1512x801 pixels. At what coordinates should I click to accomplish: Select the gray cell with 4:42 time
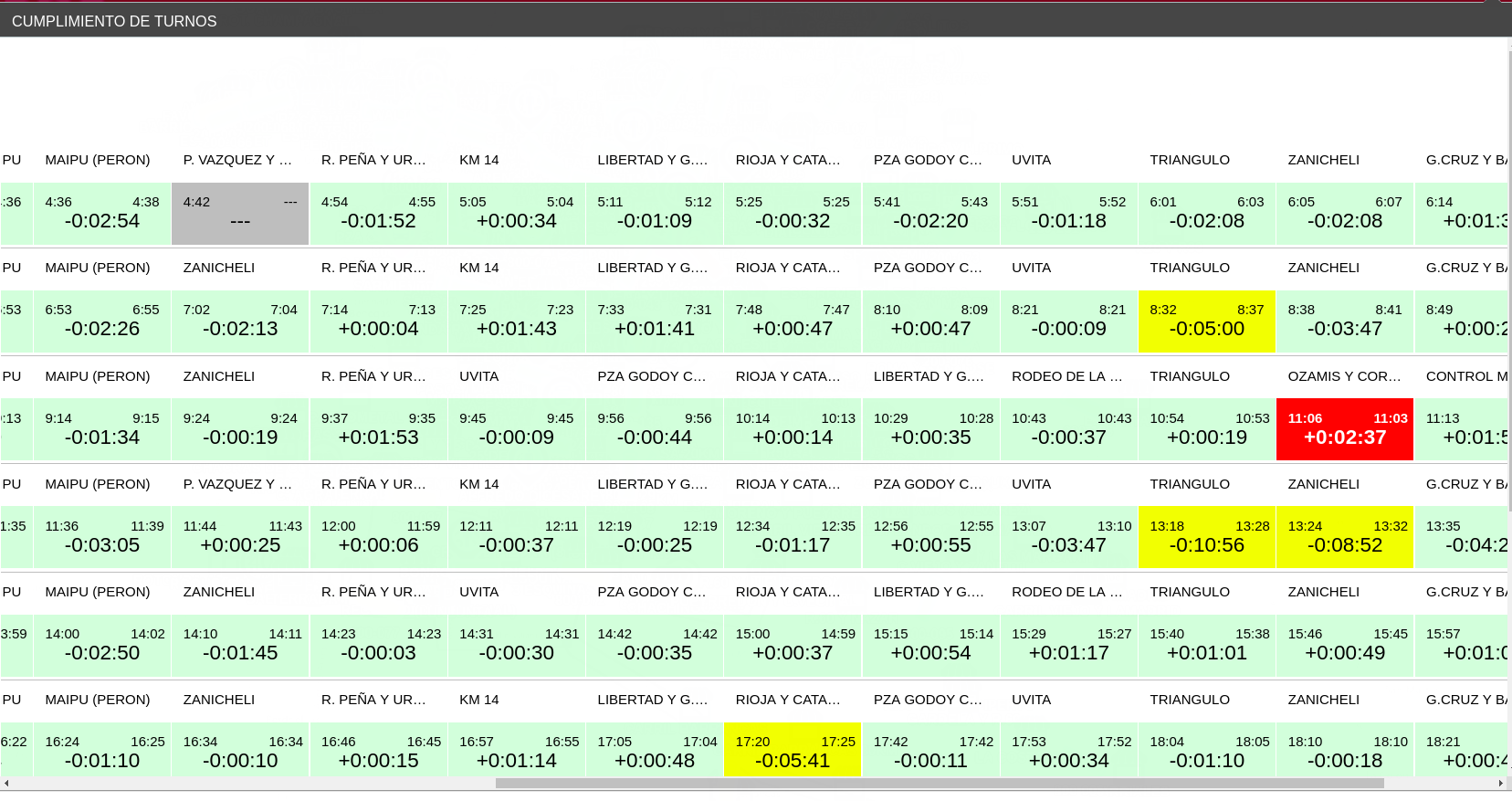[240, 214]
